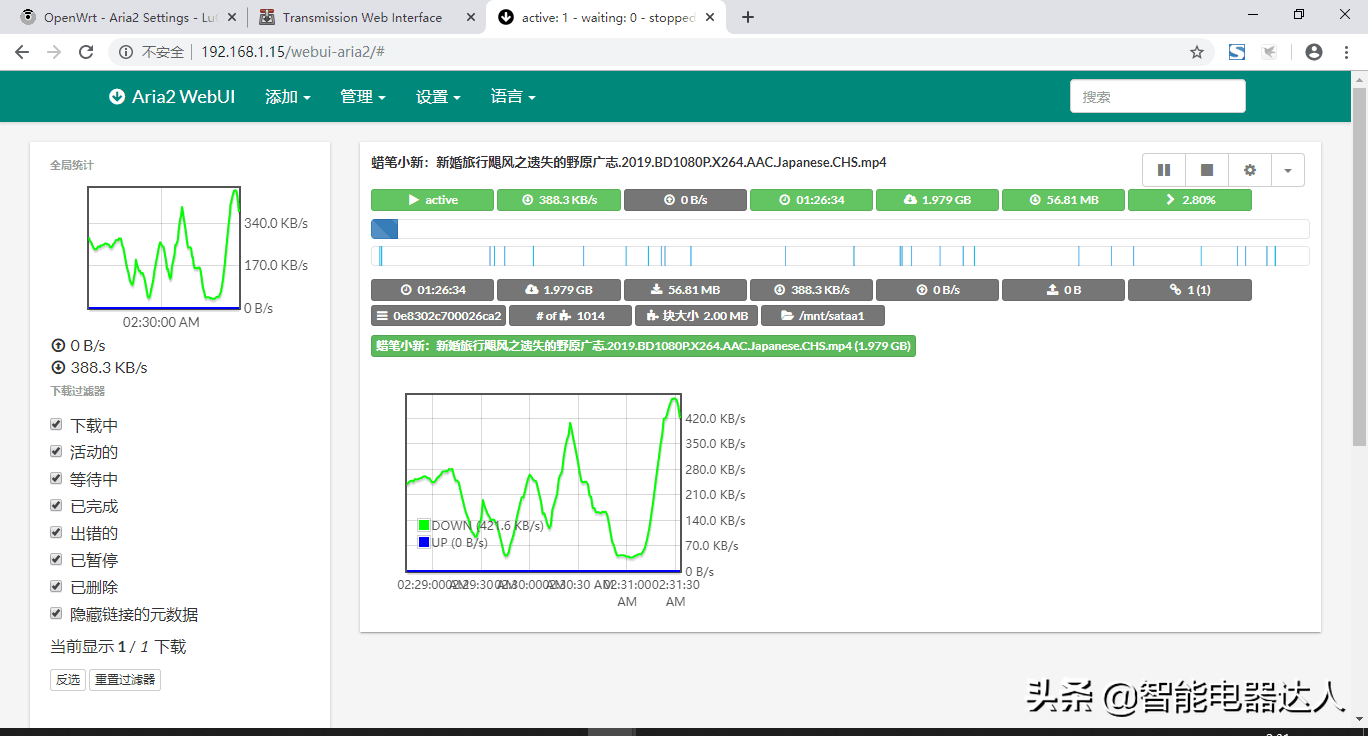
Task: Expand the 添加 dropdown menu
Action: point(287,97)
